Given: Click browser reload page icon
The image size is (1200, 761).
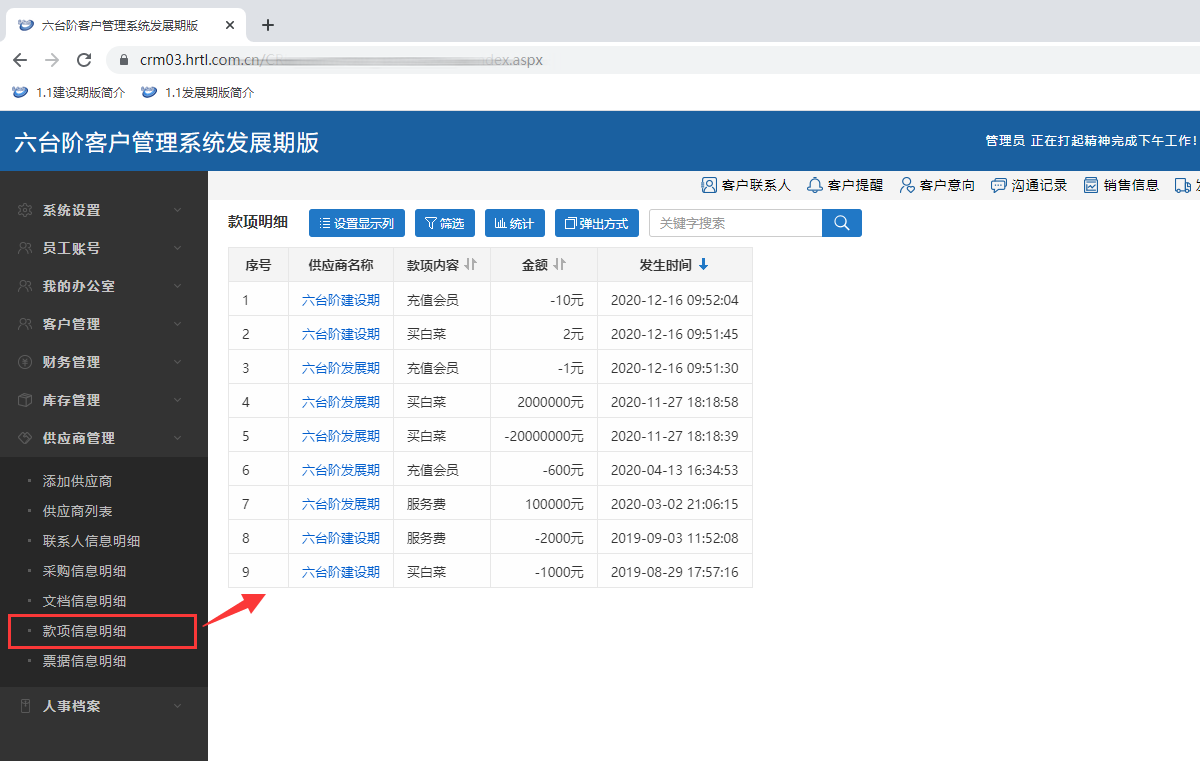Looking at the screenshot, I should tap(84, 60).
